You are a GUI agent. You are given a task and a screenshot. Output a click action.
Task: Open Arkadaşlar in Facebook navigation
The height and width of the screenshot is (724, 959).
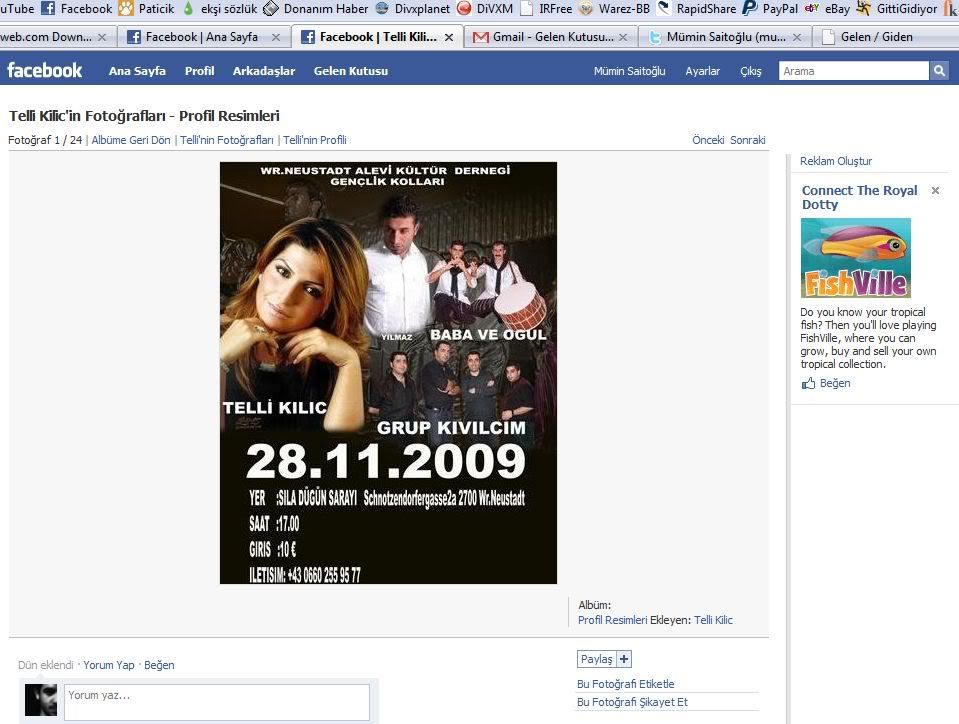coord(264,71)
